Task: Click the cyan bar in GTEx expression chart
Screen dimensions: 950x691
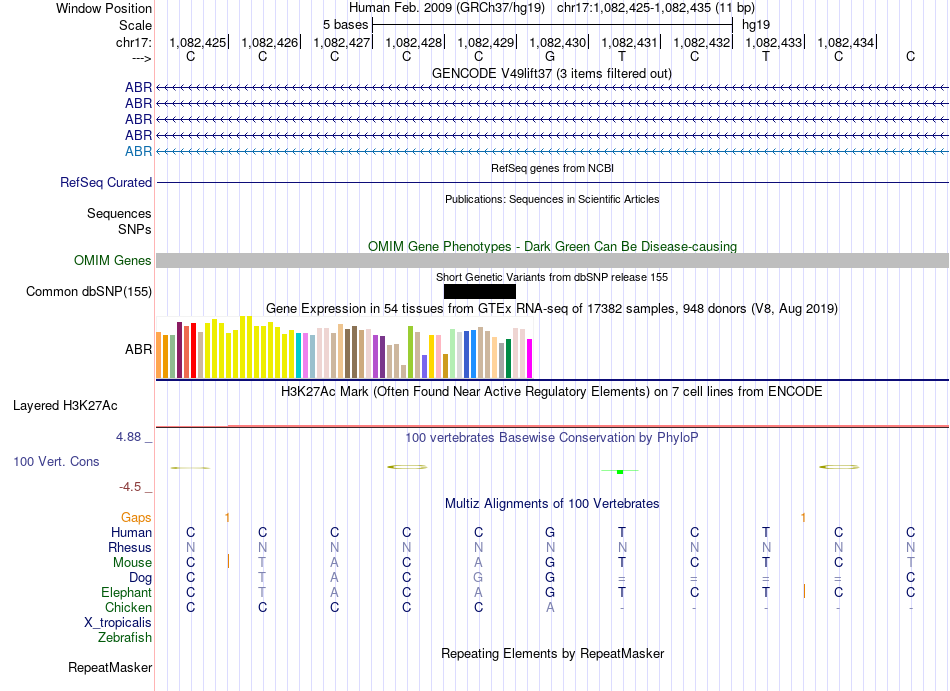Action: click(x=299, y=355)
